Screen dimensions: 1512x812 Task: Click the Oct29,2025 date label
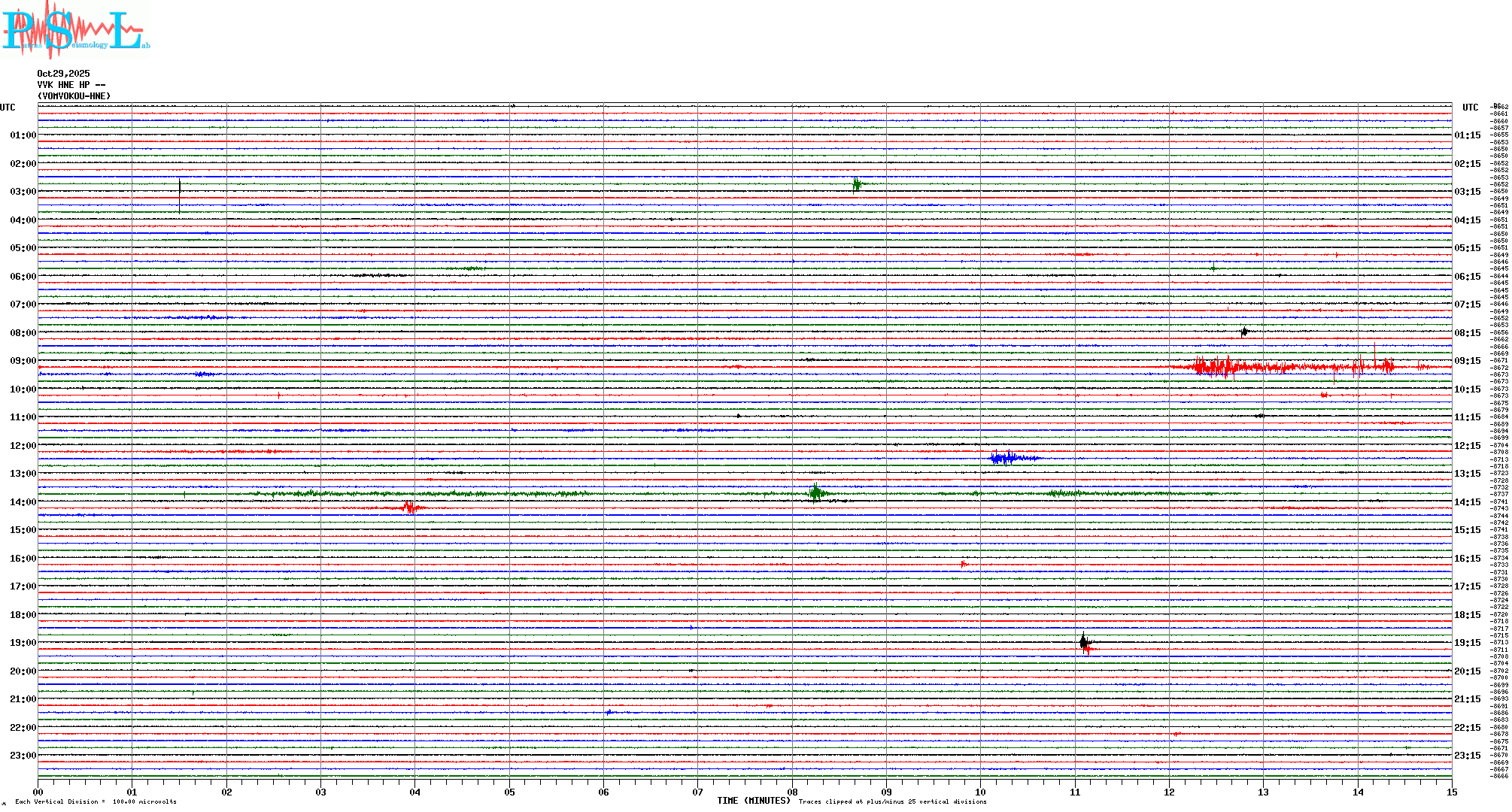63,74
